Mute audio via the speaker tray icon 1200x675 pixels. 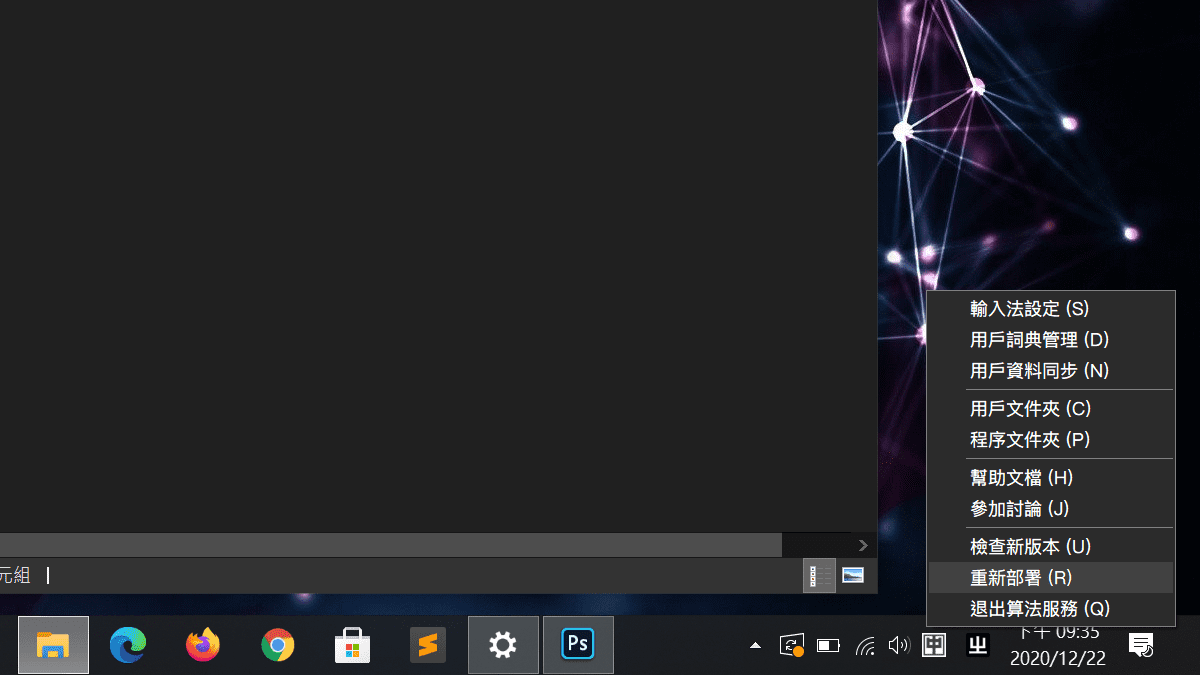click(x=898, y=645)
